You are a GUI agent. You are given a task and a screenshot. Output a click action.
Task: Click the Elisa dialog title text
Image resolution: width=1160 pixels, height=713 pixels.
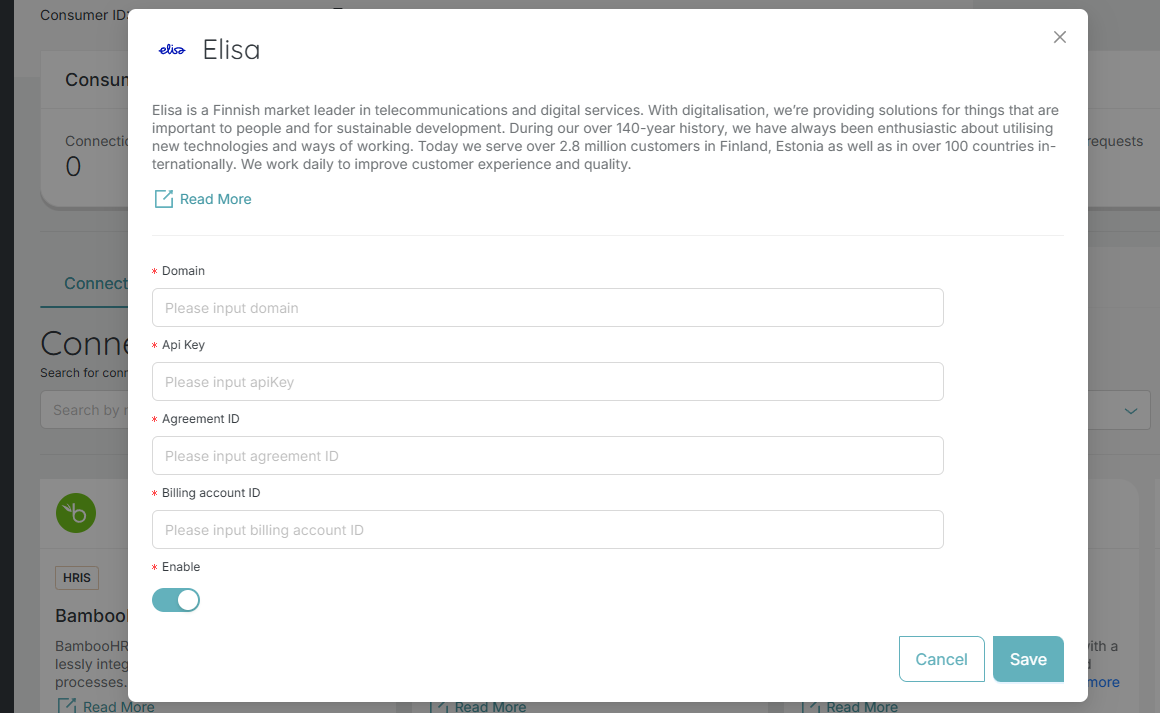pyautogui.click(x=232, y=50)
